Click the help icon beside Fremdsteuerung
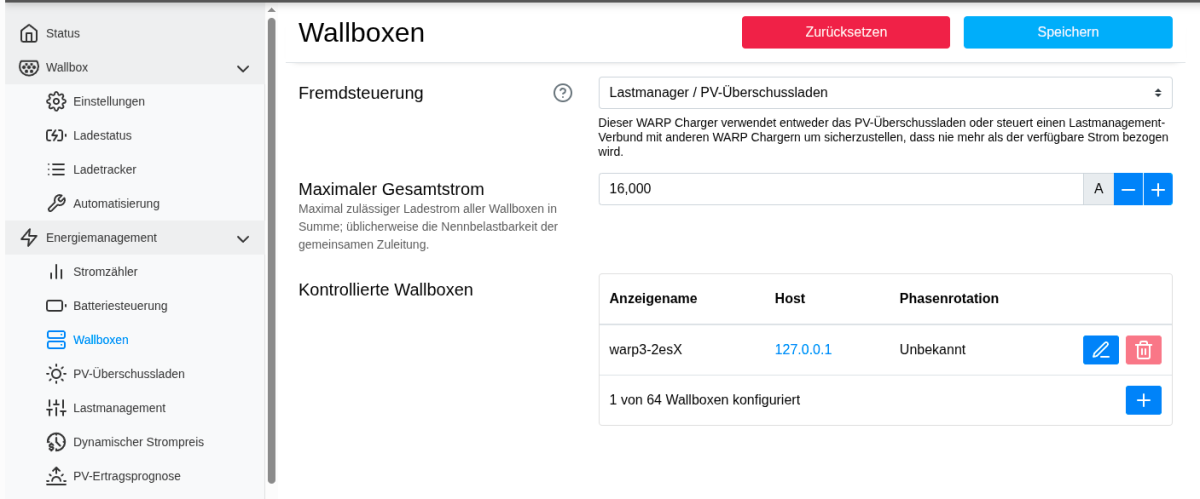 point(562,93)
